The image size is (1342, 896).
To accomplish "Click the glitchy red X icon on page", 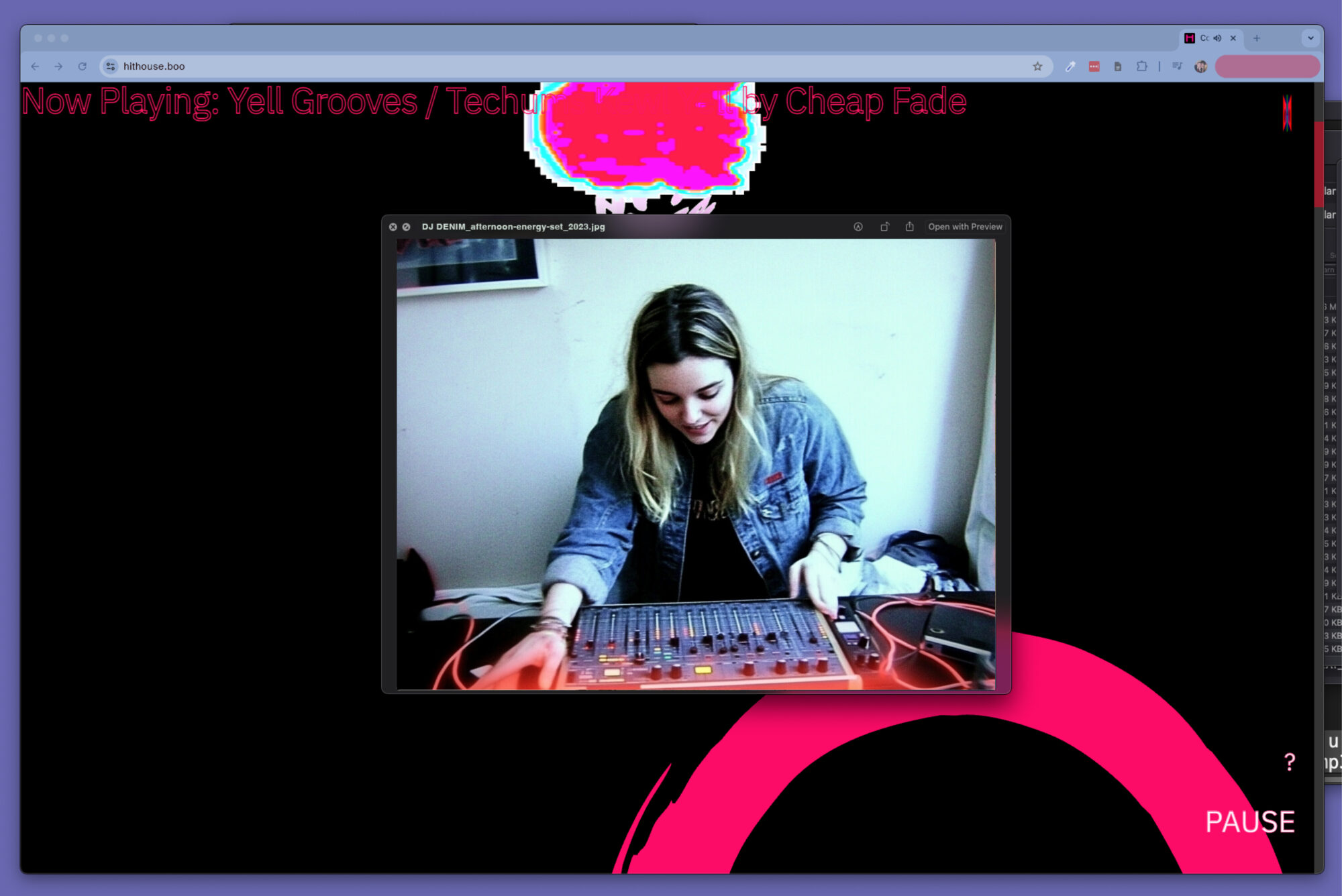I will click(1286, 113).
